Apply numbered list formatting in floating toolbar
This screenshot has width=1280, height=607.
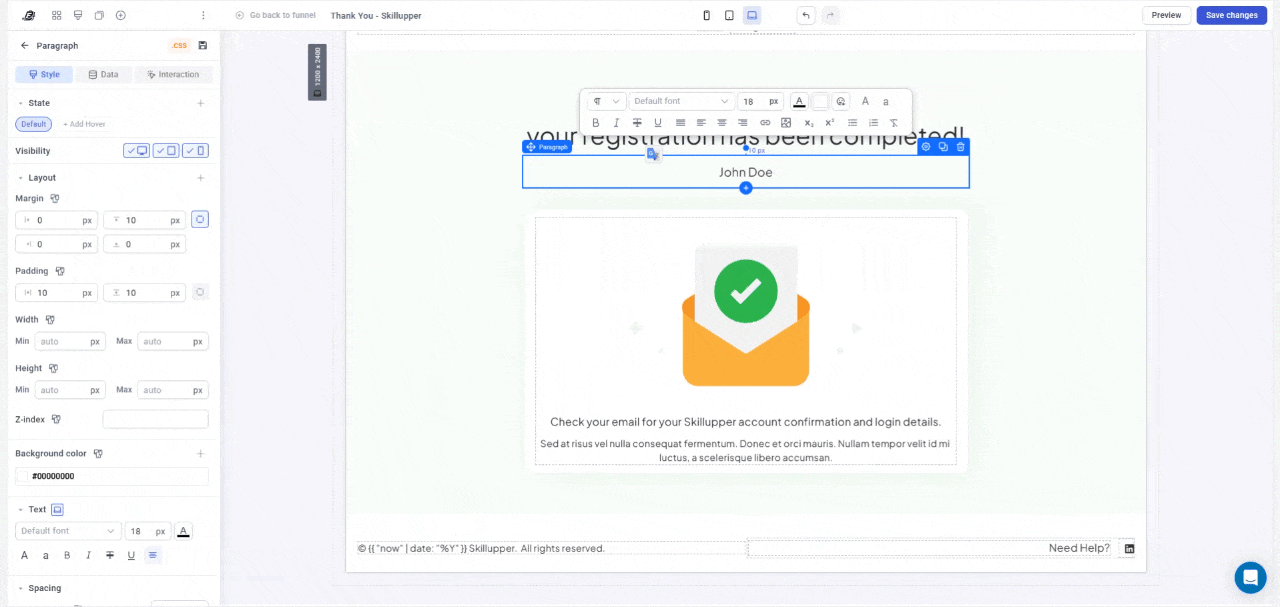click(873, 123)
